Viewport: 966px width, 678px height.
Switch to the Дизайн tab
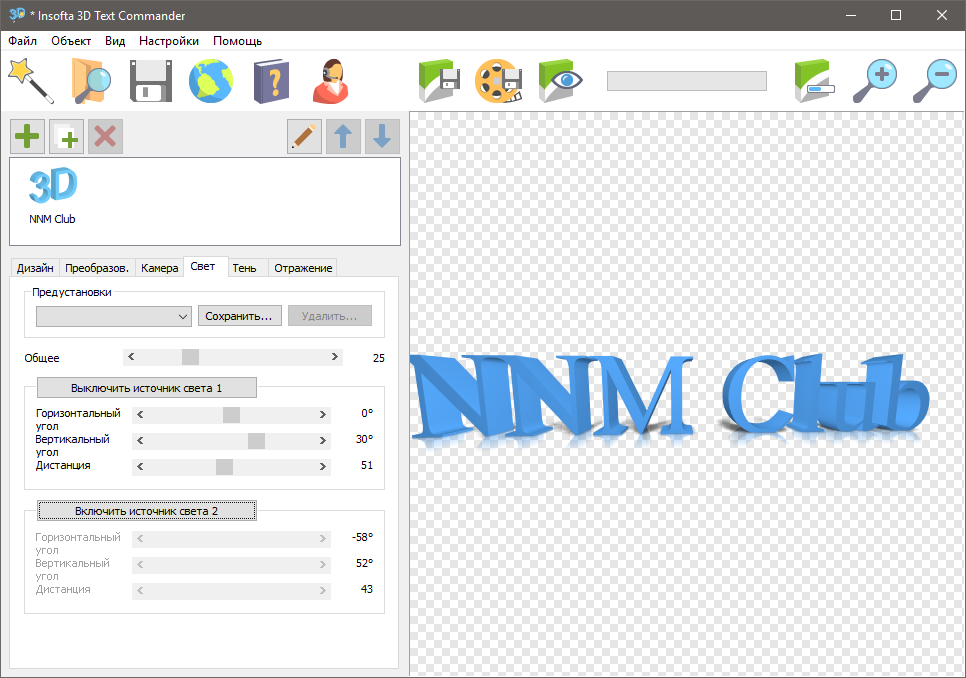[x=35, y=268]
